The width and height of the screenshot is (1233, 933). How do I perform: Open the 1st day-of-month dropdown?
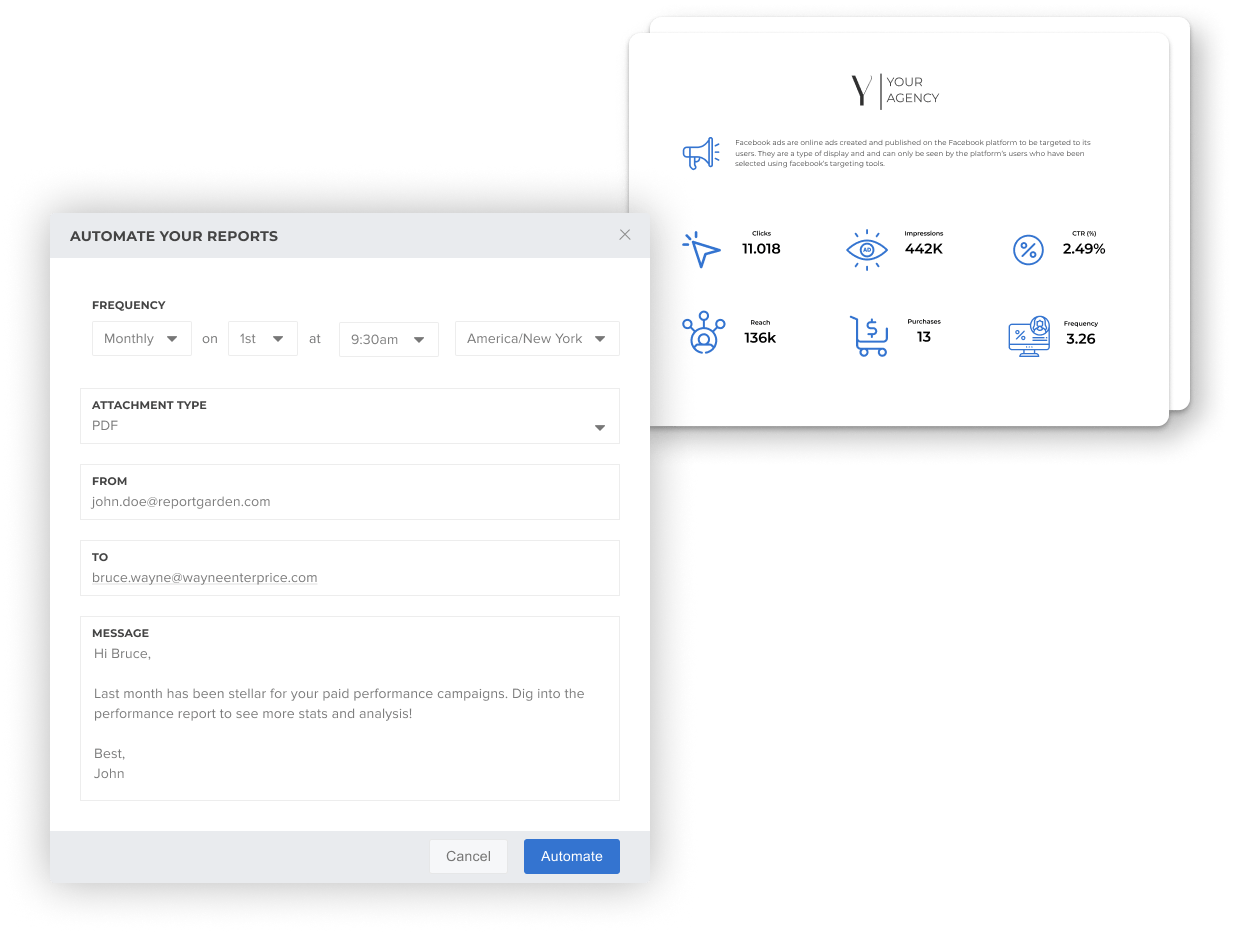click(263, 339)
